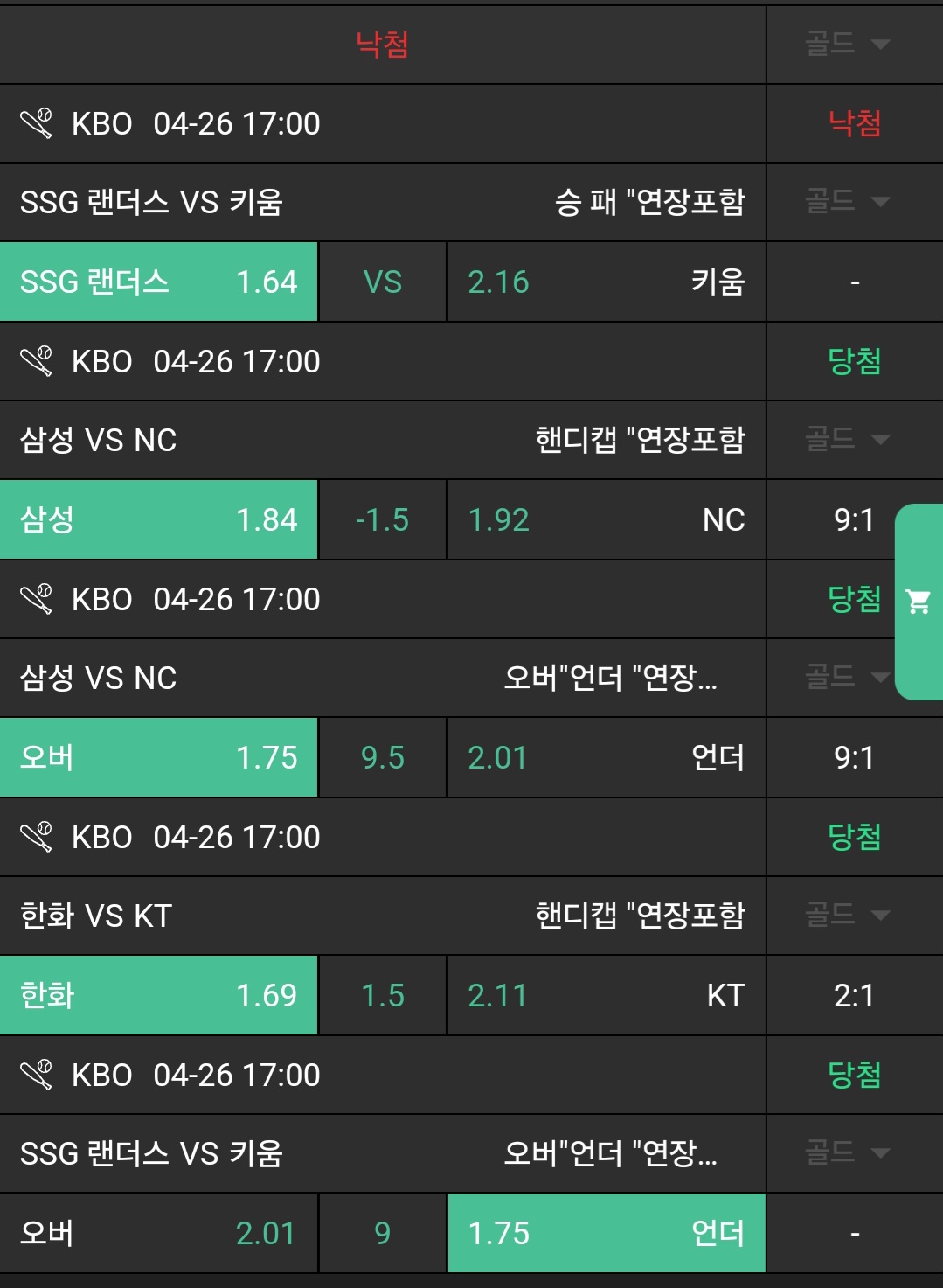Open the shopping cart side tab
Viewport: 943px width, 1288px height.
tap(919, 602)
